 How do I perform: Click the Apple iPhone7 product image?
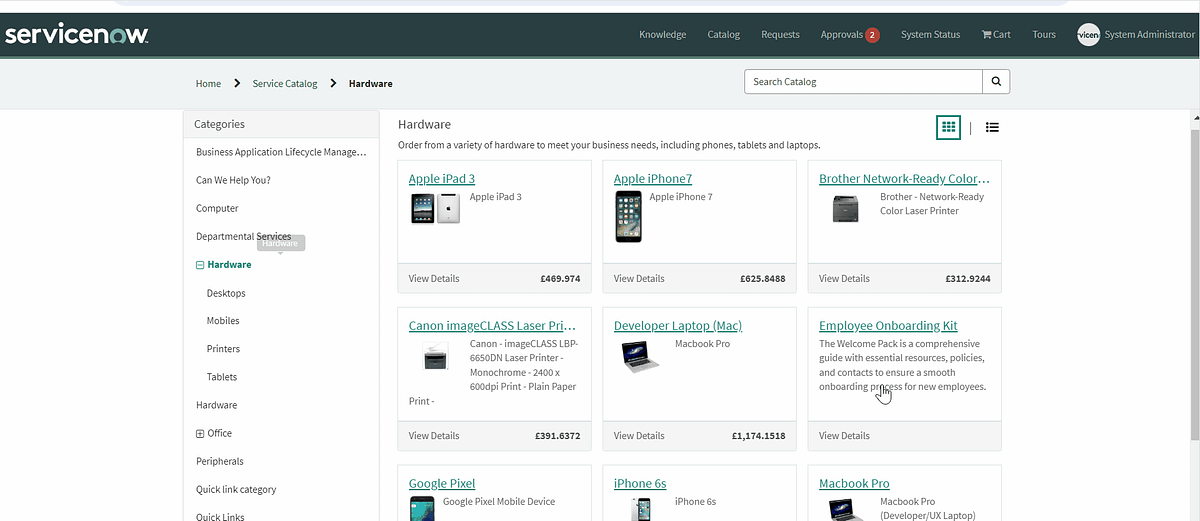(628, 216)
